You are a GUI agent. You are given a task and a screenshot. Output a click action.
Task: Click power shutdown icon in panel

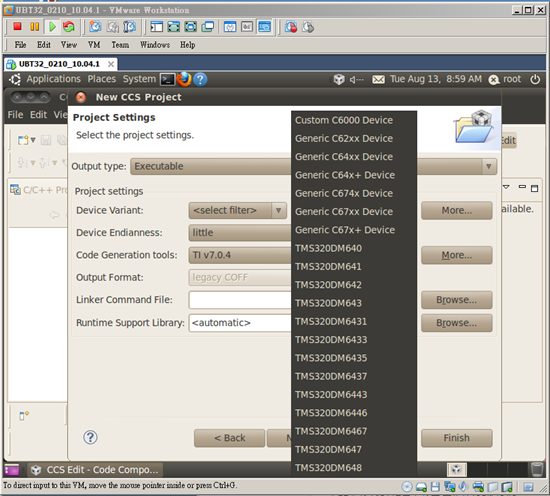click(535, 79)
